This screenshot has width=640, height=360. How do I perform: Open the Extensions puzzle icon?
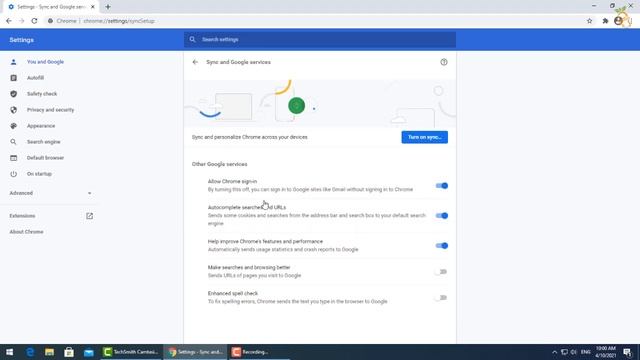(605, 21)
